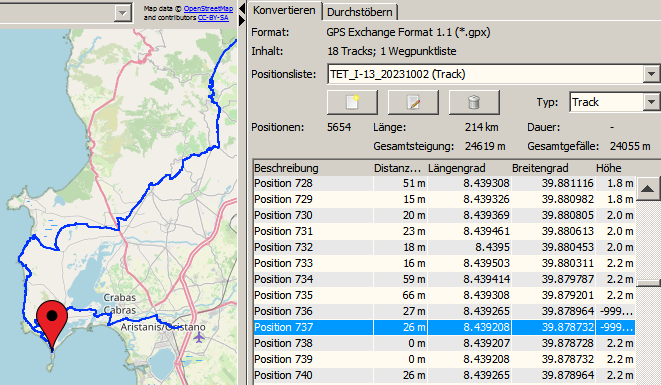The height and width of the screenshot is (385, 661).
Task: Click the position list scrollbar thumb
Action: pyautogui.click(x=648, y=283)
